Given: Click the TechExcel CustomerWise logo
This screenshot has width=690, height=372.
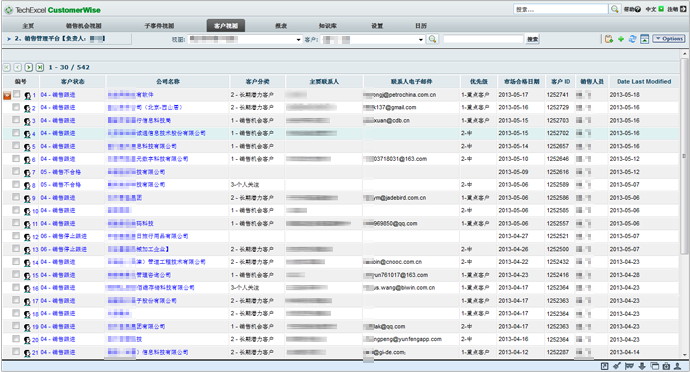Looking at the screenshot, I should click(53, 10).
